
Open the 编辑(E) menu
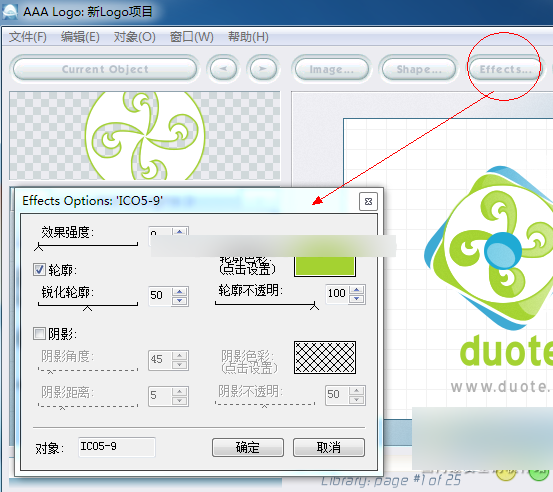click(80, 37)
